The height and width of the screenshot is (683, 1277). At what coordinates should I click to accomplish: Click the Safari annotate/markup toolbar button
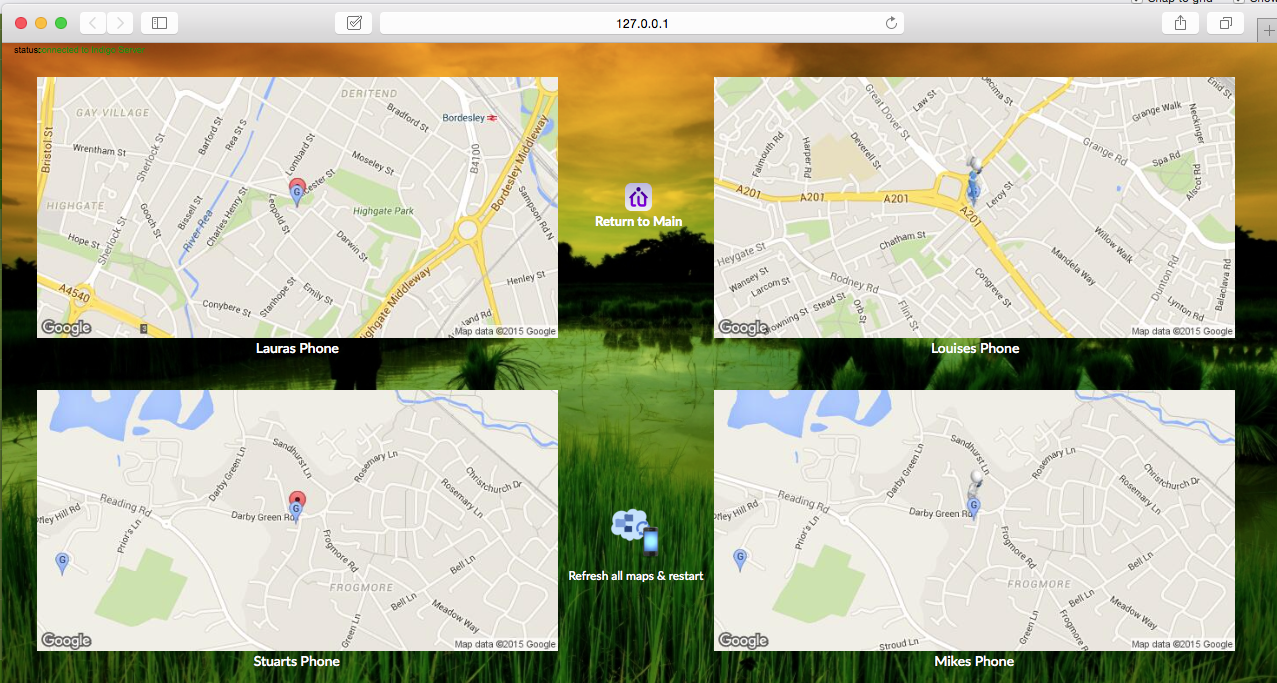[354, 22]
